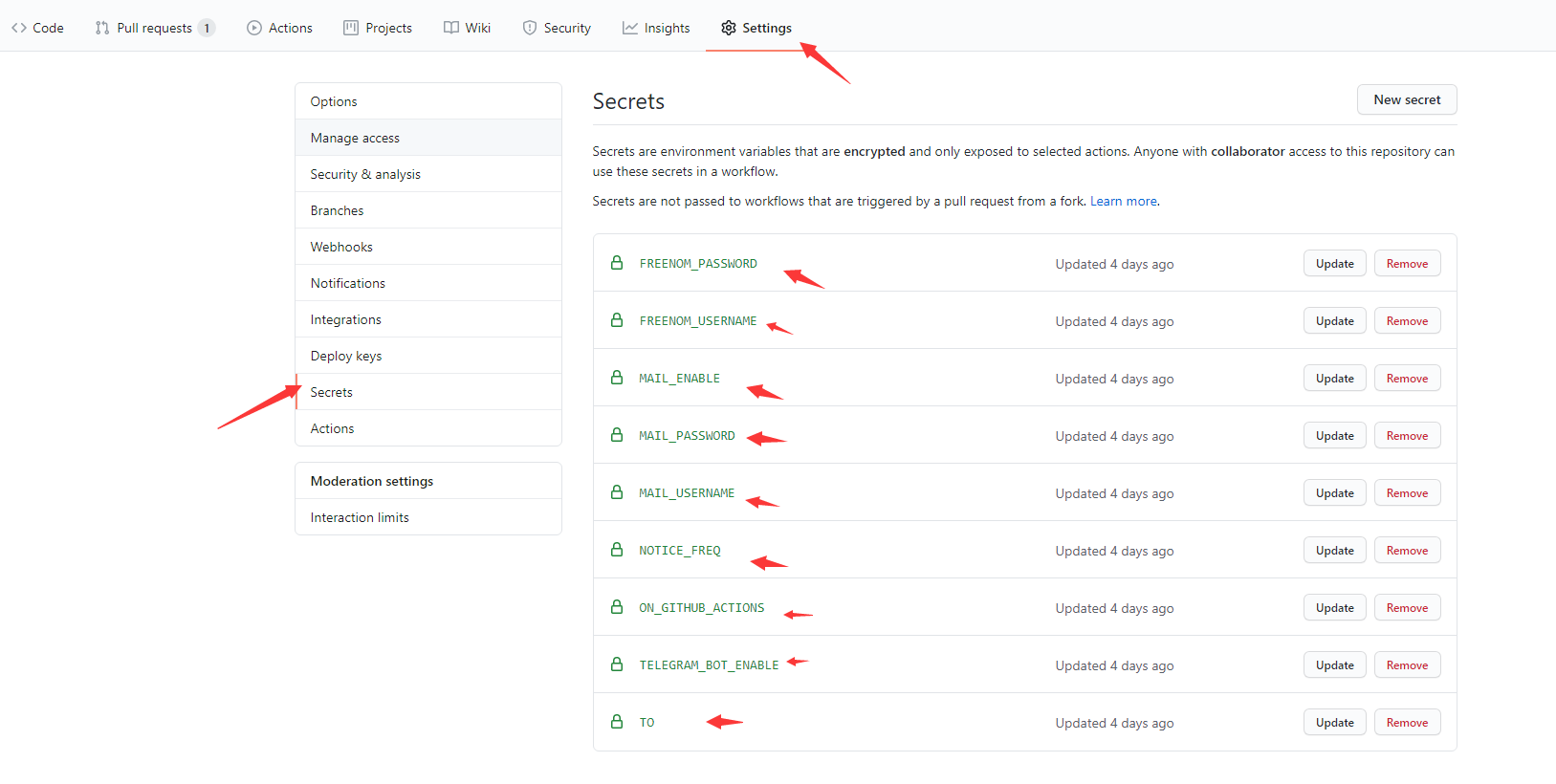Open Interaction limits under Moderation settings
The height and width of the screenshot is (784, 1556).
pyautogui.click(x=360, y=517)
